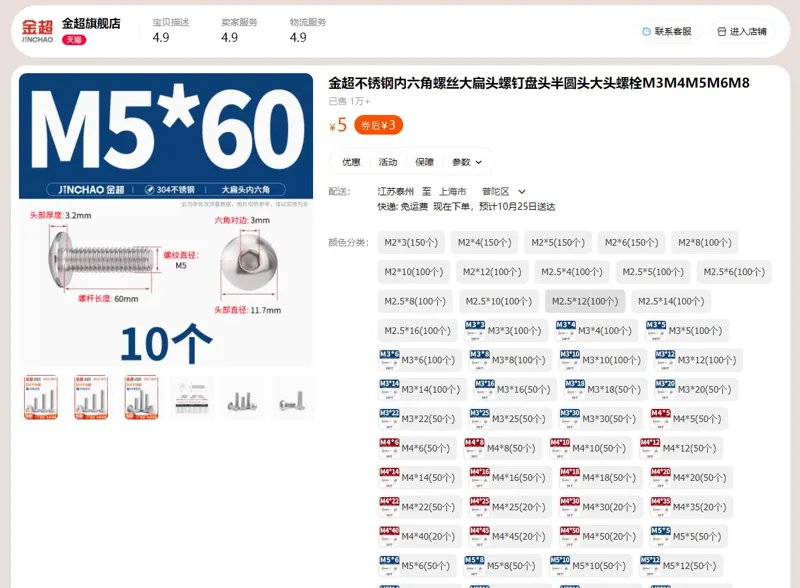This screenshot has width=800, height=588.
Task: Click the M3*12 option image icon
Action: 665,360
